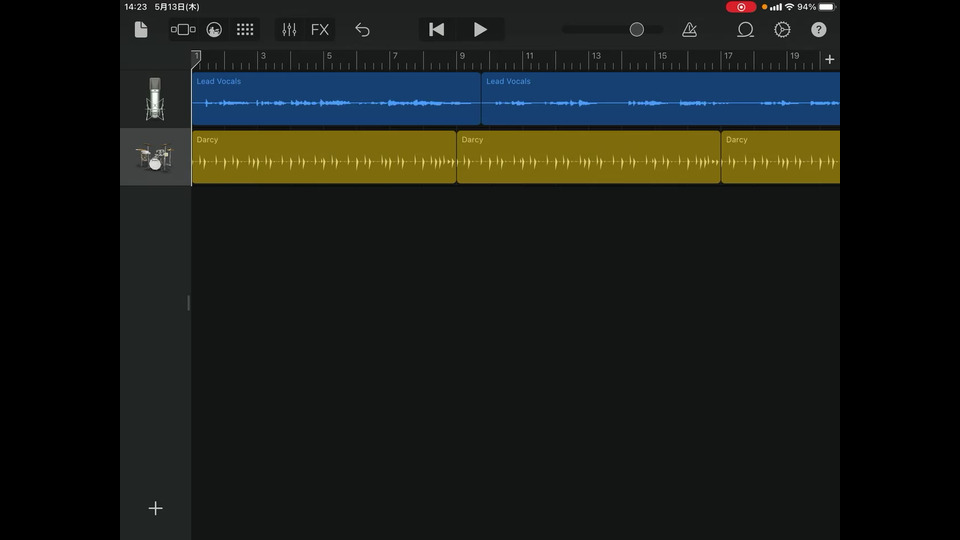The image size is (960, 540).
Task: Open song settings gear
Action: 782,29
